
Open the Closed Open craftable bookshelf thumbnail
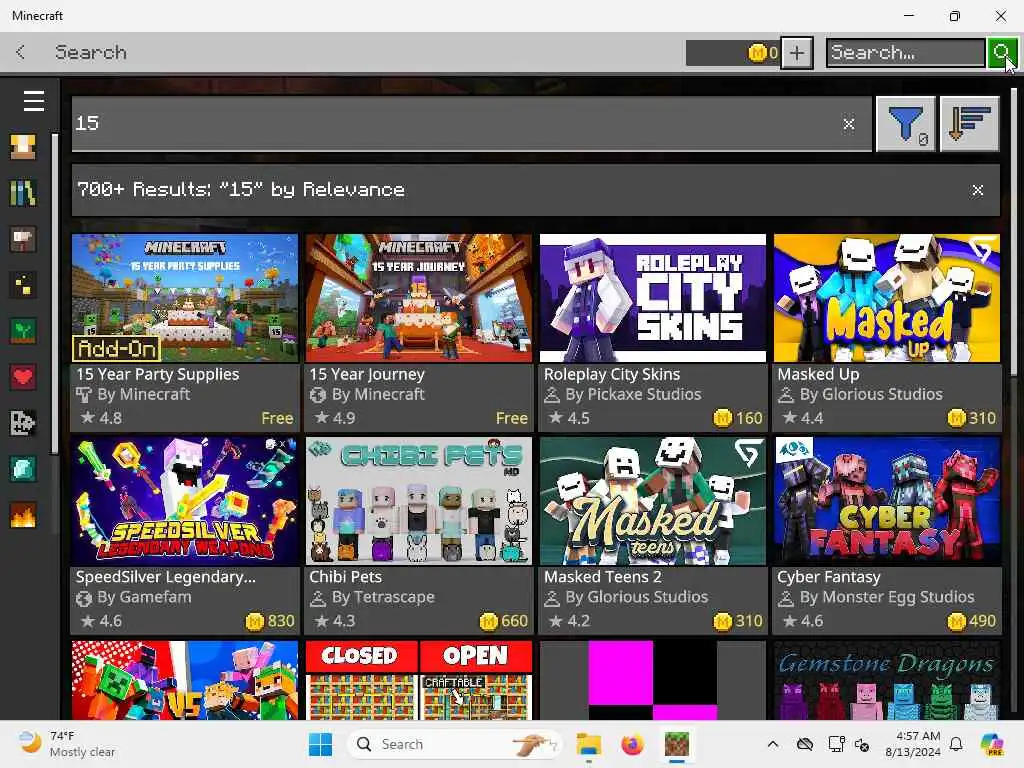(x=419, y=680)
